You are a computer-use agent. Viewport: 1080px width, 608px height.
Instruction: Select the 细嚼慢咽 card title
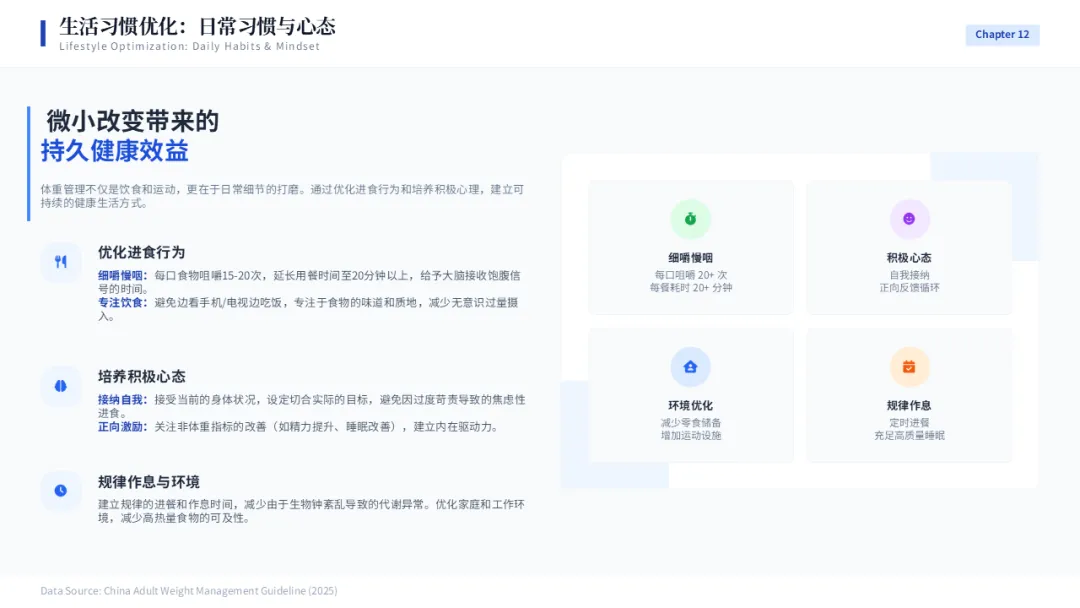coord(690,258)
